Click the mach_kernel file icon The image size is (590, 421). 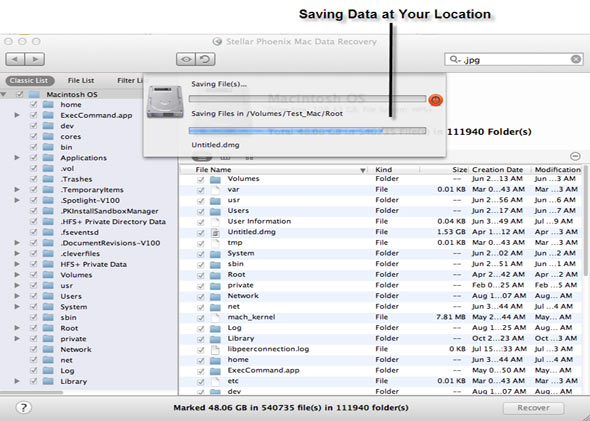[x=215, y=318]
